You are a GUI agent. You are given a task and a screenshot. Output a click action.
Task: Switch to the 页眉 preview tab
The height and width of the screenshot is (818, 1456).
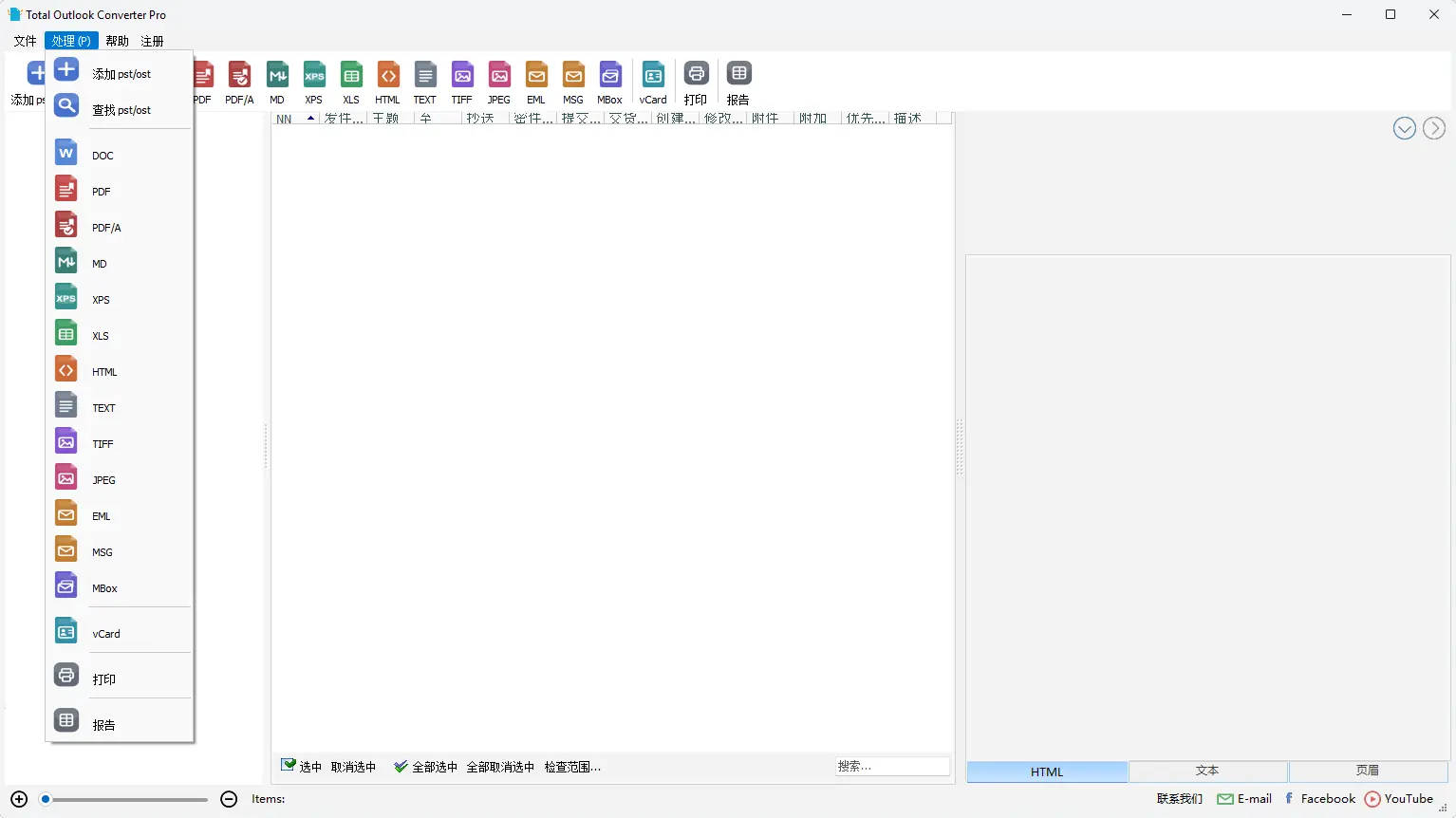pos(1368,772)
